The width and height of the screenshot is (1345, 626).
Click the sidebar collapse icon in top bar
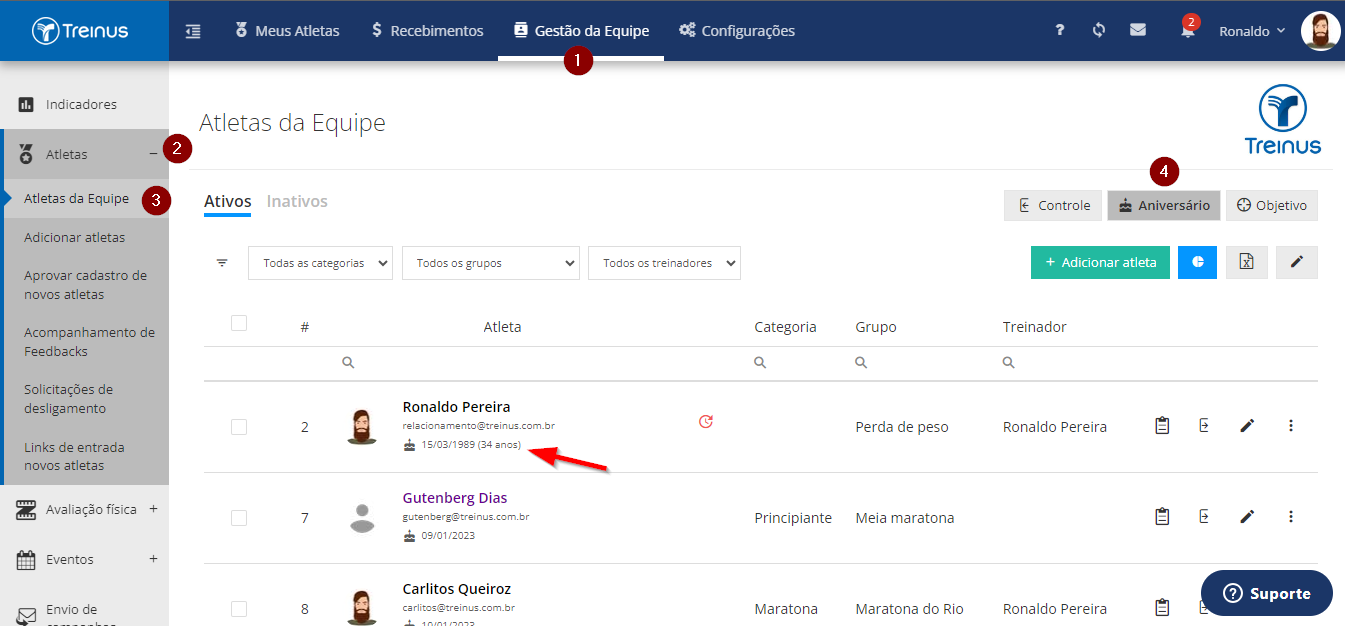[193, 31]
